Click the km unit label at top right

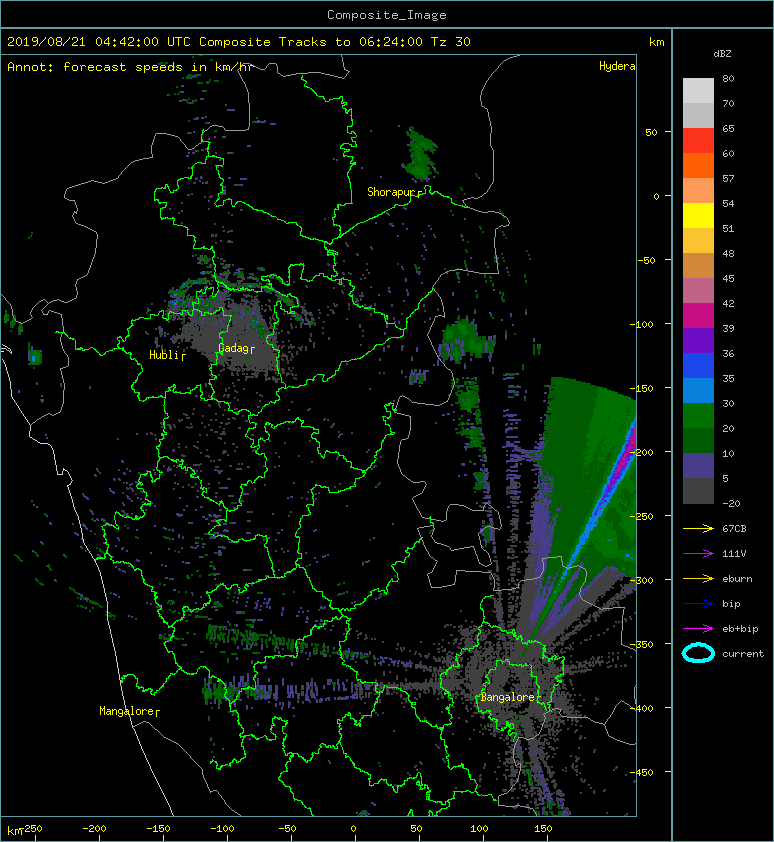(x=656, y=42)
